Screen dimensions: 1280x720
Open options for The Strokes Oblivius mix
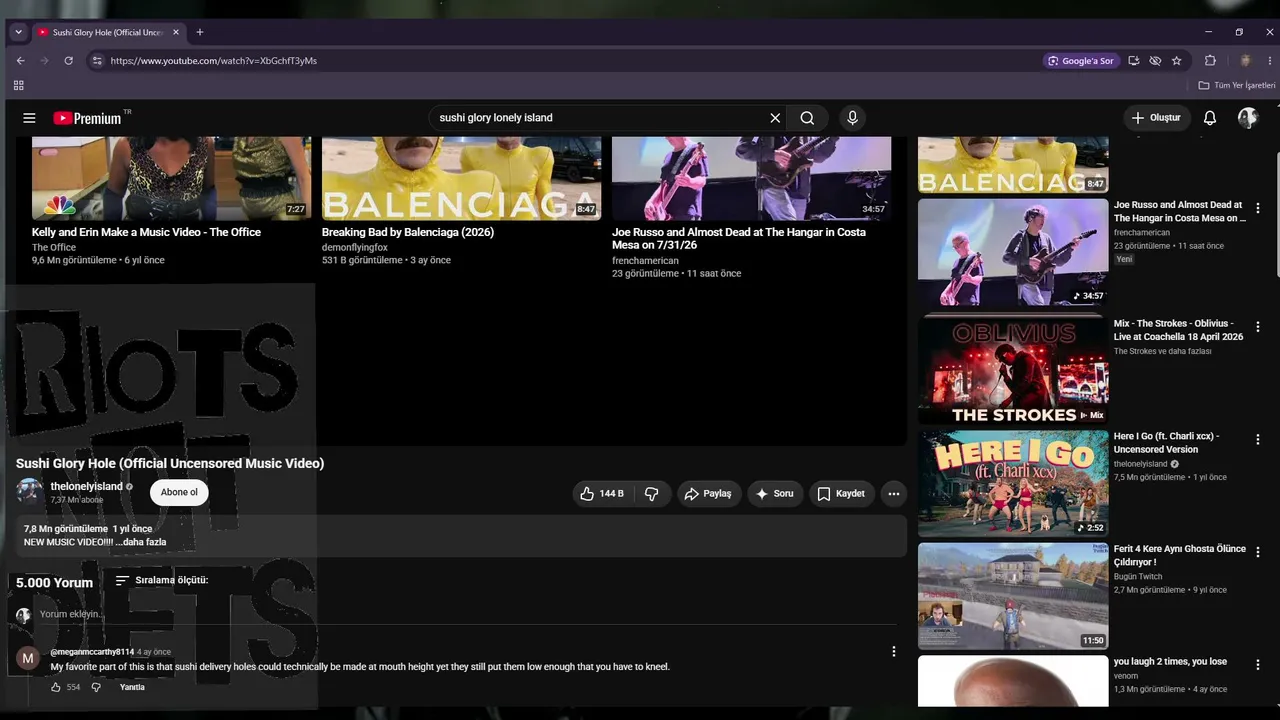(1258, 327)
